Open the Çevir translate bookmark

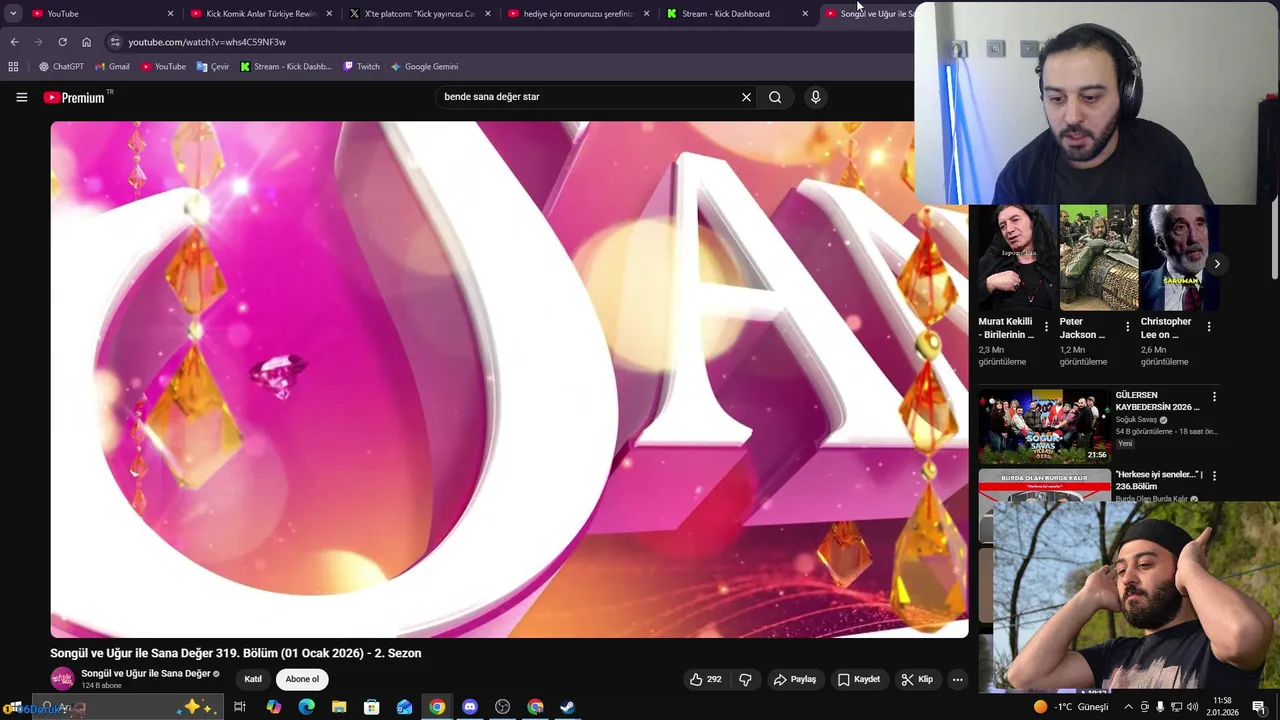click(213, 67)
